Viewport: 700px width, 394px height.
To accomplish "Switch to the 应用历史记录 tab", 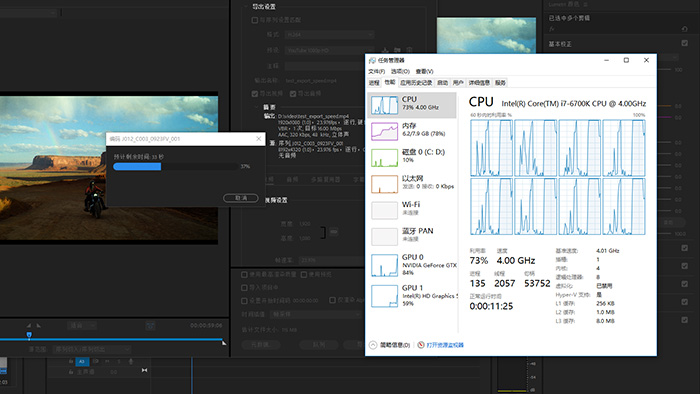I will [416, 83].
